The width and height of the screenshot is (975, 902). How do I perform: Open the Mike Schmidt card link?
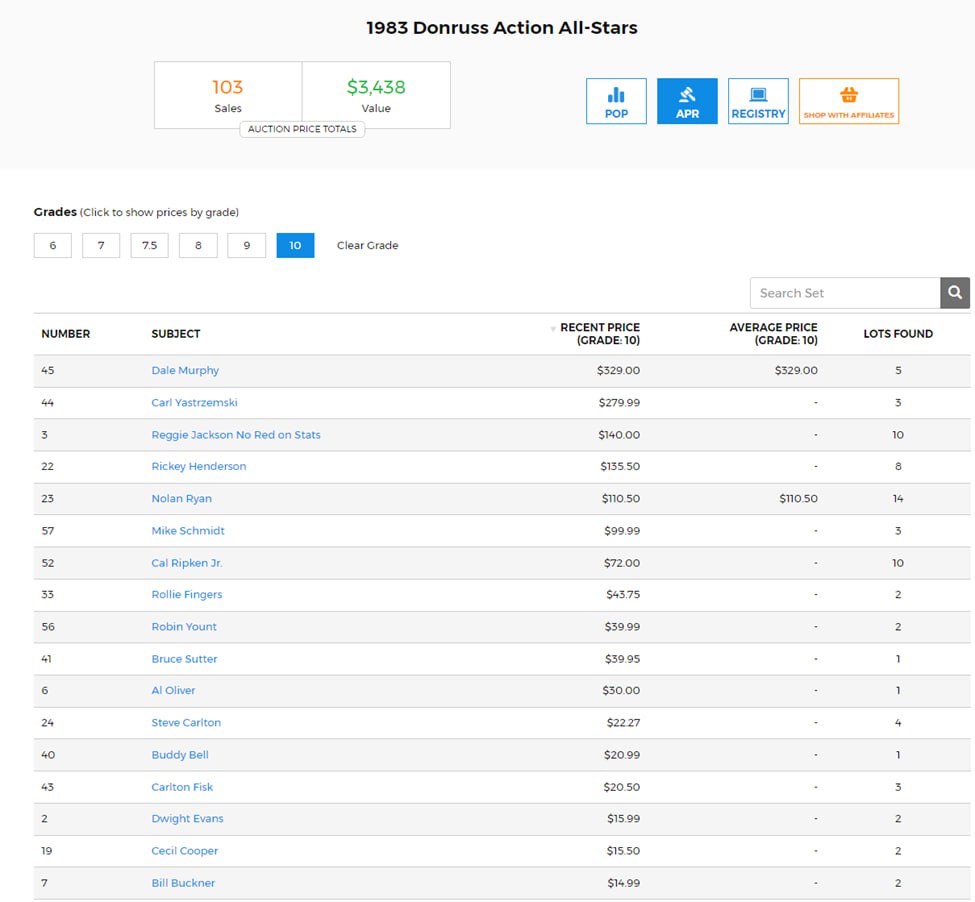click(188, 531)
